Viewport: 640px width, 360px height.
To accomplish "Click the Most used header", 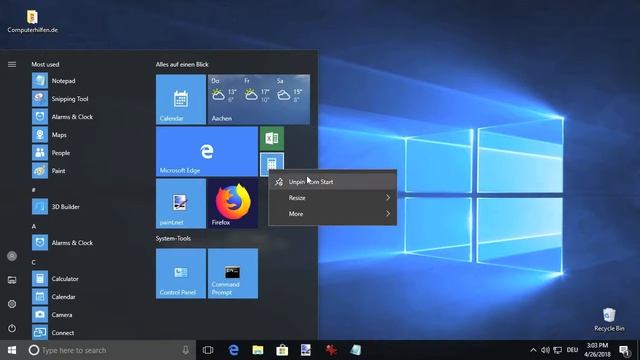I will click(x=45, y=64).
